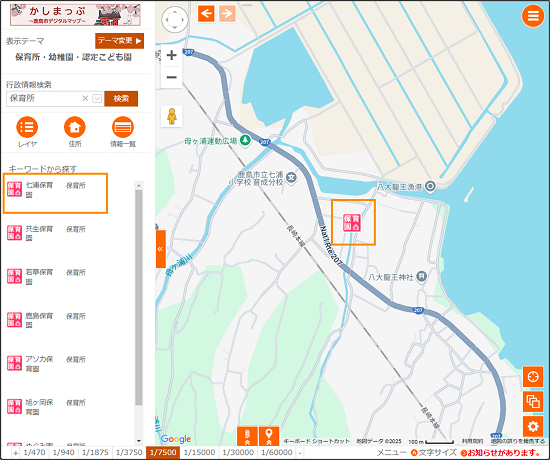Click the 地図の誤りを報告する report link
The height and width of the screenshot is (460, 550).
518,441
